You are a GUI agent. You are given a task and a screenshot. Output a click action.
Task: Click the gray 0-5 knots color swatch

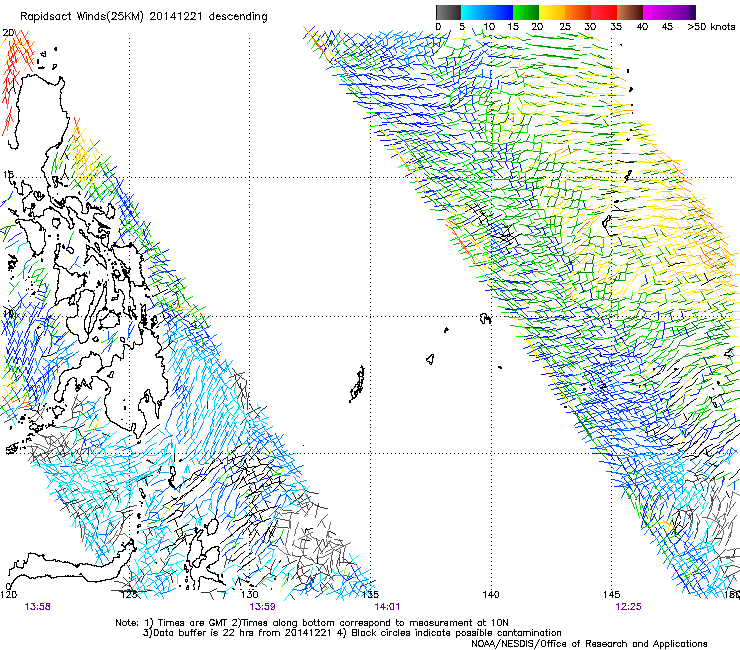point(448,12)
